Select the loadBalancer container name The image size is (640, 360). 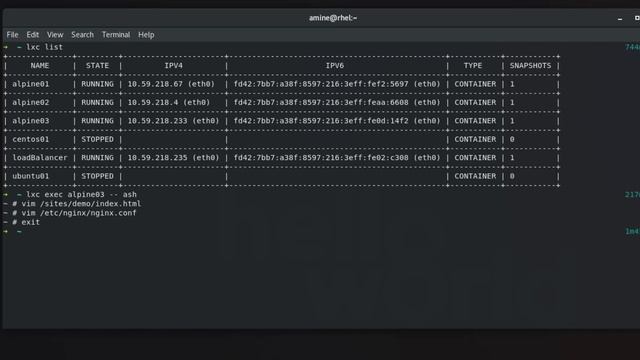click(40, 158)
